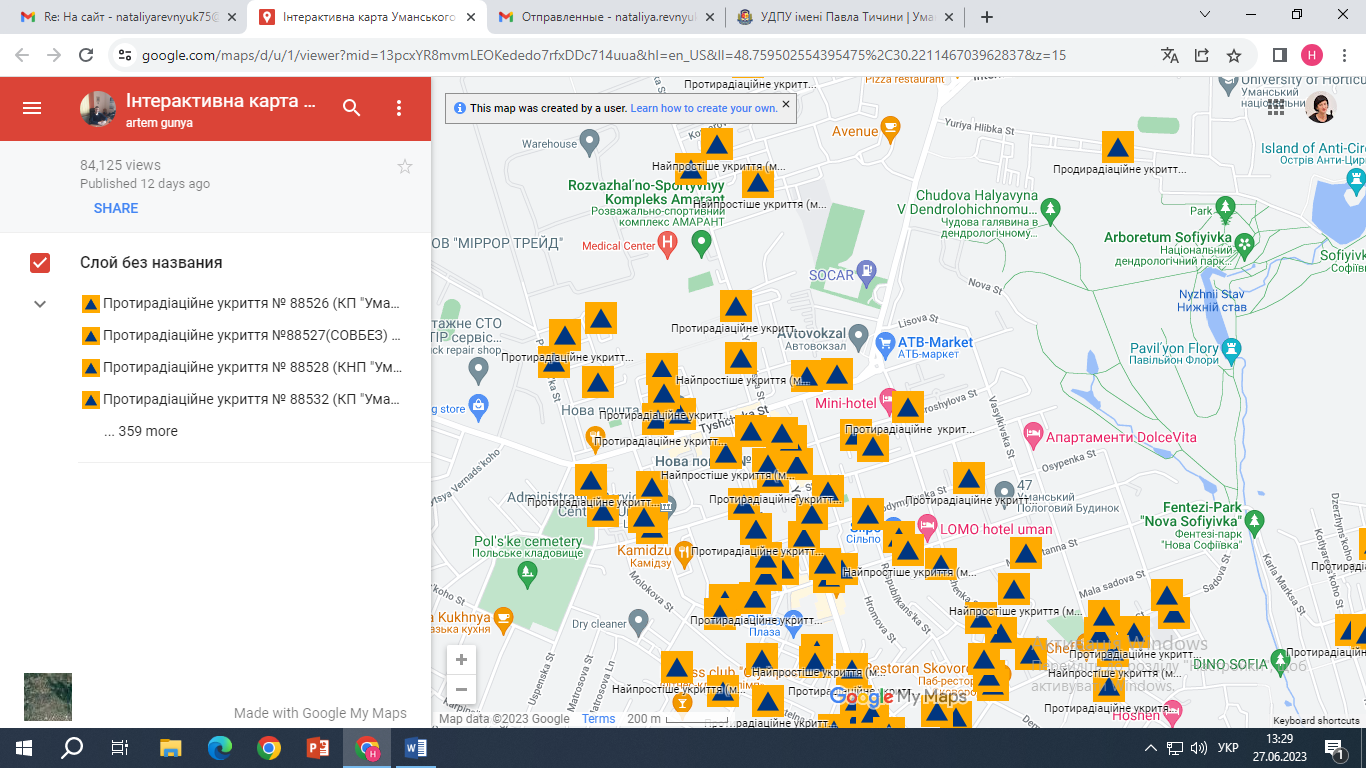Image resolution: width=1366 pixels, height=768 pixels.
Task: Uncheck the "Слой без названия" layer checkbox
Action: tap(40, 263)
